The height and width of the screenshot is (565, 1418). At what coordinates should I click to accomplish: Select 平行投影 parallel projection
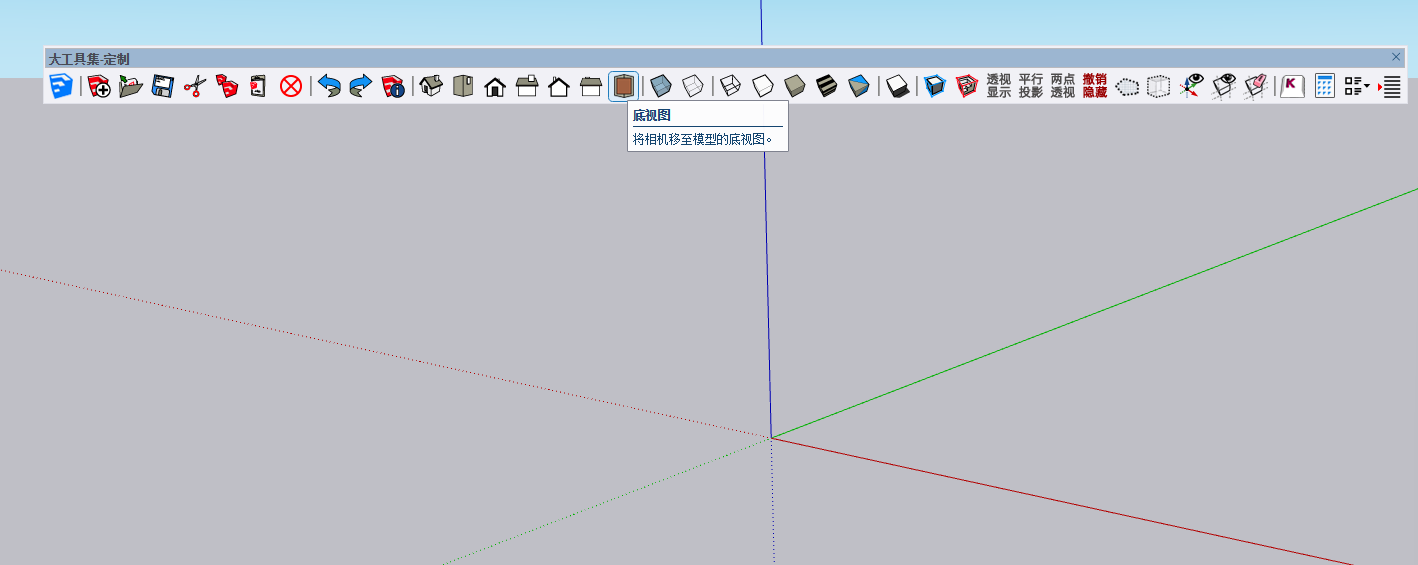click(x=1030, y=86)
